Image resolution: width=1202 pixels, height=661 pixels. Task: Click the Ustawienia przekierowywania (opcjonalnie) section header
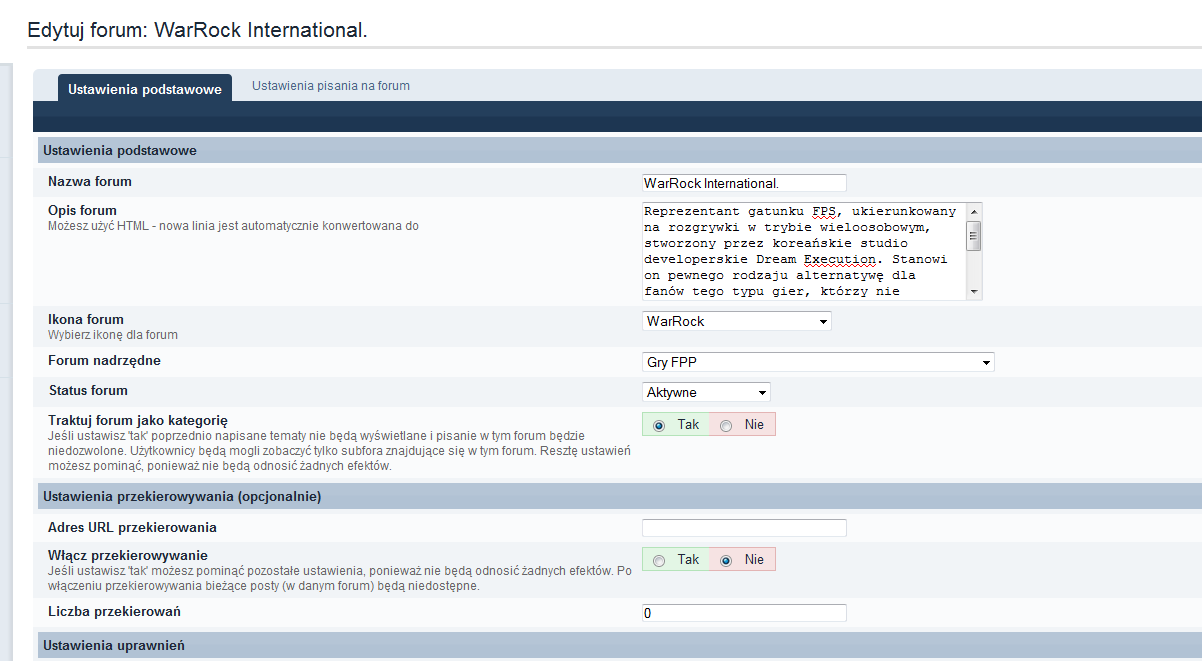pos(181,496)
